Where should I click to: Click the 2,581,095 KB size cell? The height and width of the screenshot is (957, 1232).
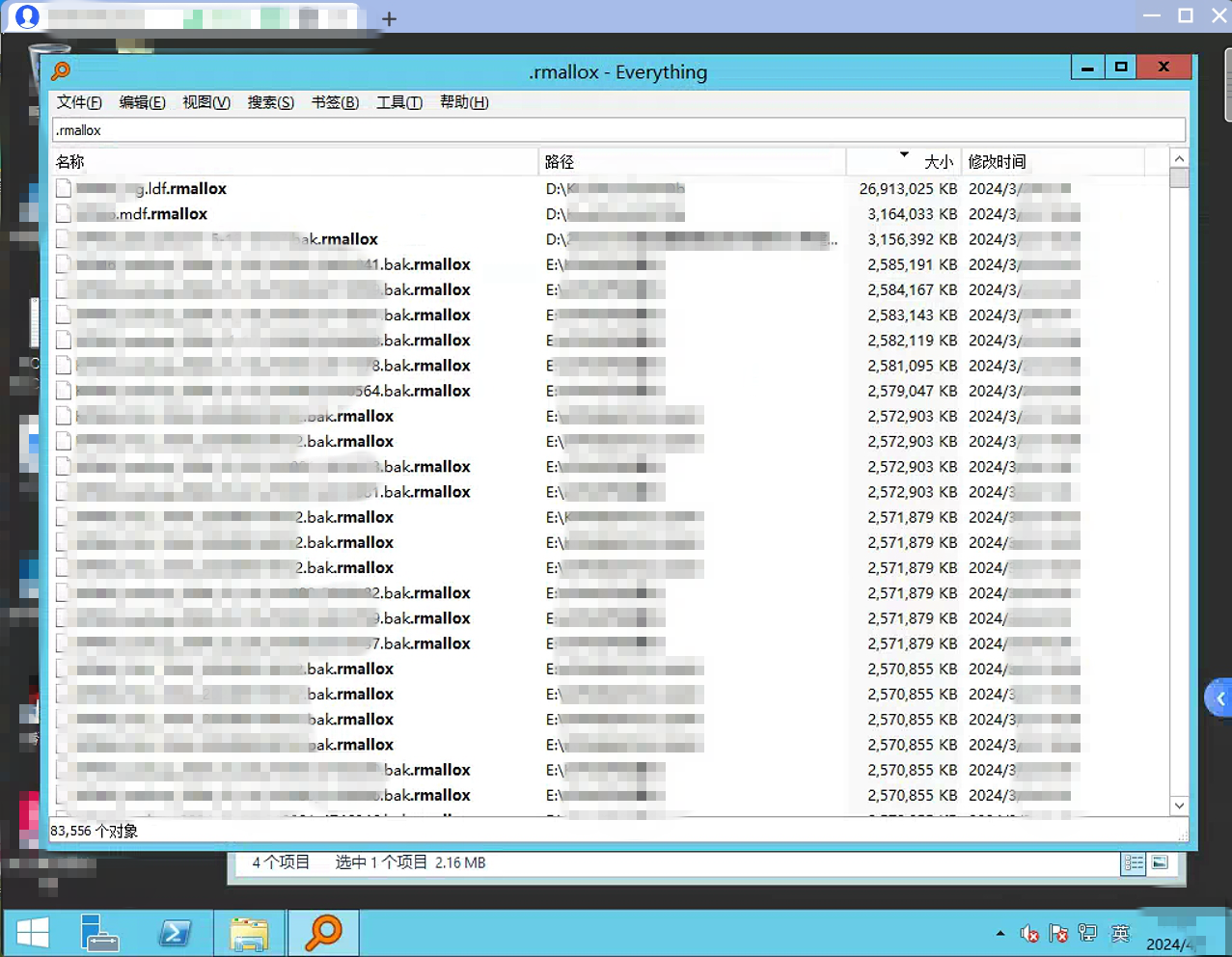point(913,366)
